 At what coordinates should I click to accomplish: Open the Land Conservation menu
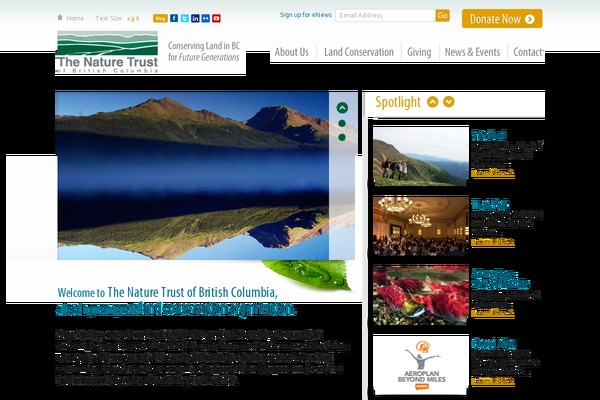[x=359, y=52]
